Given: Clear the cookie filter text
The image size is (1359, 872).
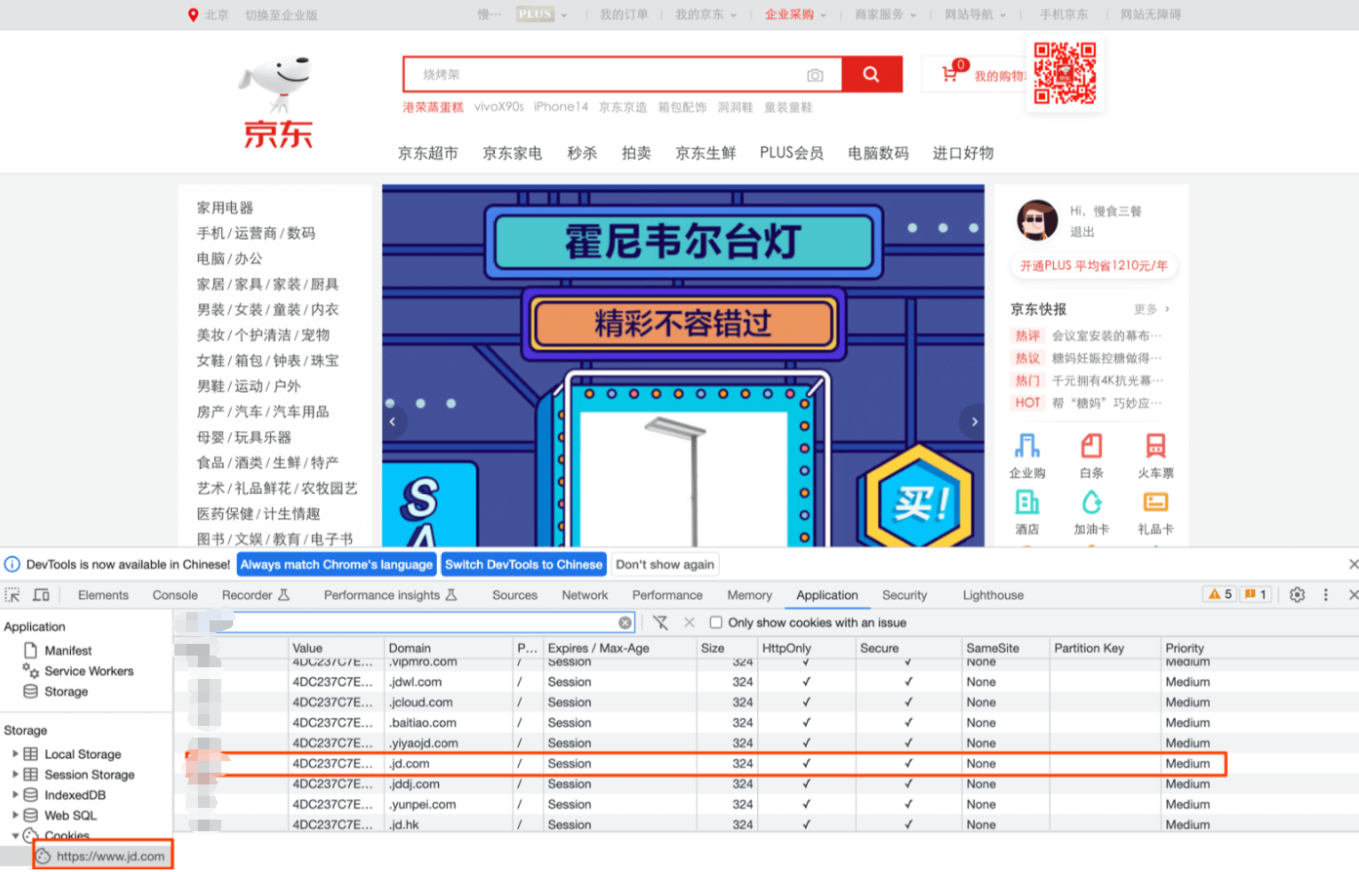Looking at the screenshot, I should (x=625, y=623).
